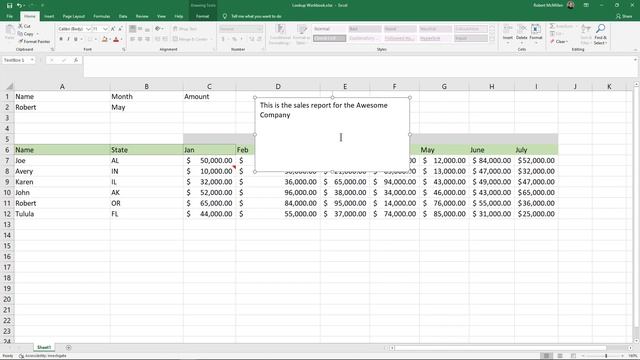Click Robert McMillan account picture
This screenshot has height=360, width=640.
click(x=571, y=5)
